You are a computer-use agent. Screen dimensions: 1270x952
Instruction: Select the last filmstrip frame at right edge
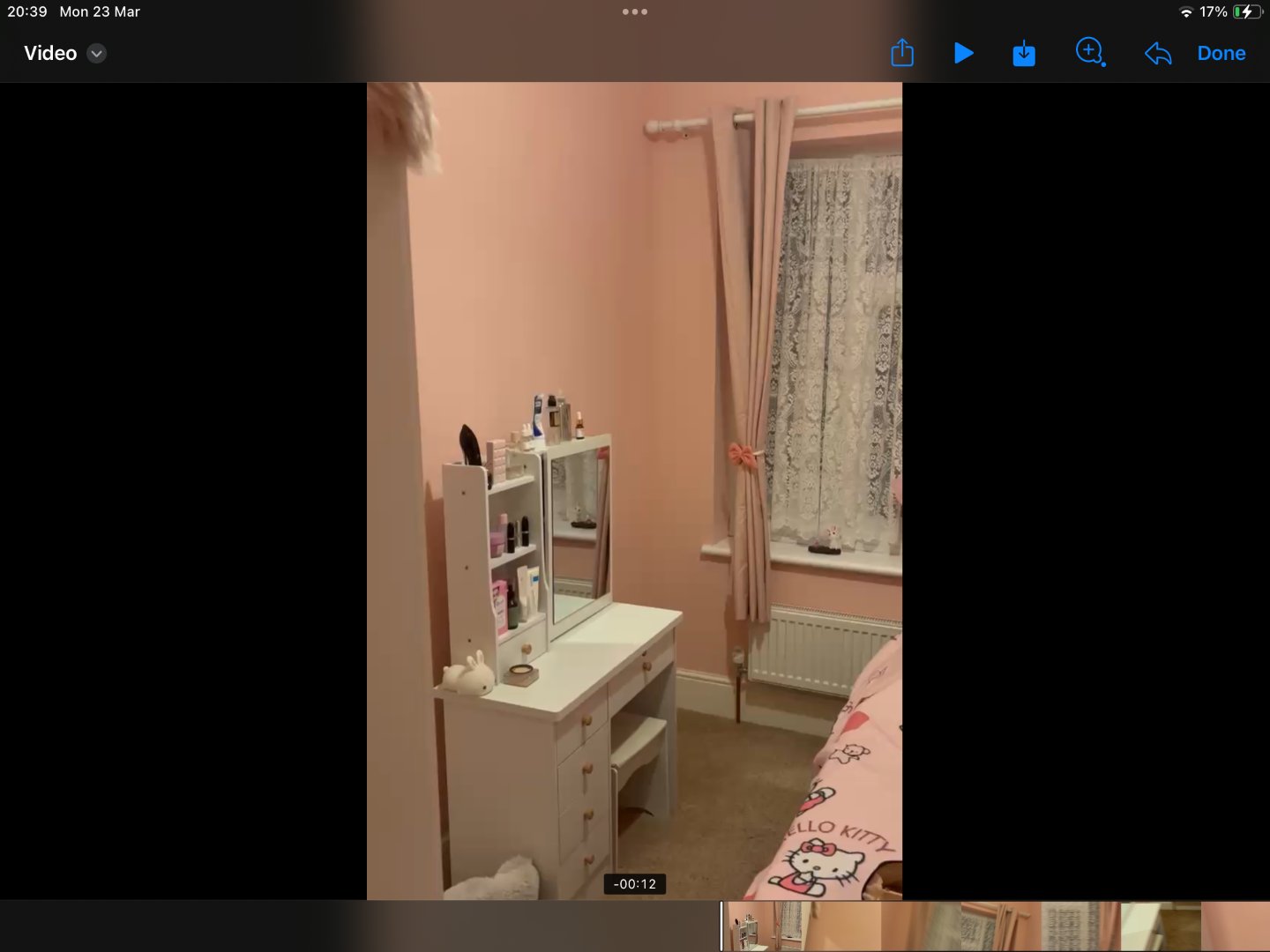[1235, 926]
